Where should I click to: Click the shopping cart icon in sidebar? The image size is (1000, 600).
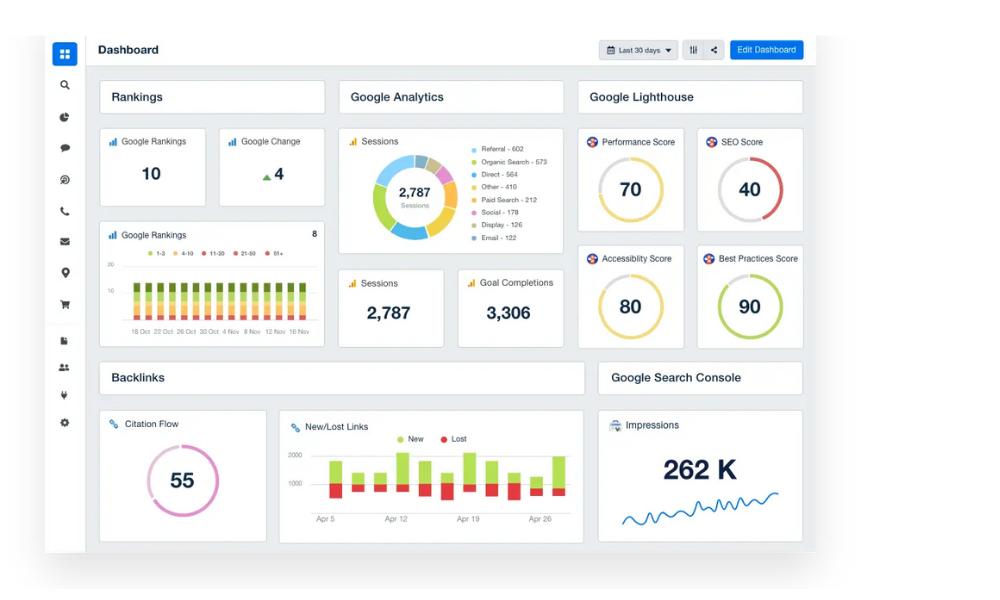tap(65, 305)
